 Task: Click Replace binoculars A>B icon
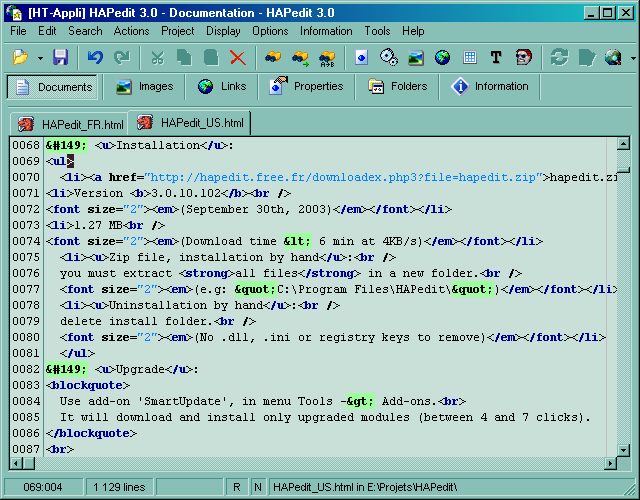point(327,58)
